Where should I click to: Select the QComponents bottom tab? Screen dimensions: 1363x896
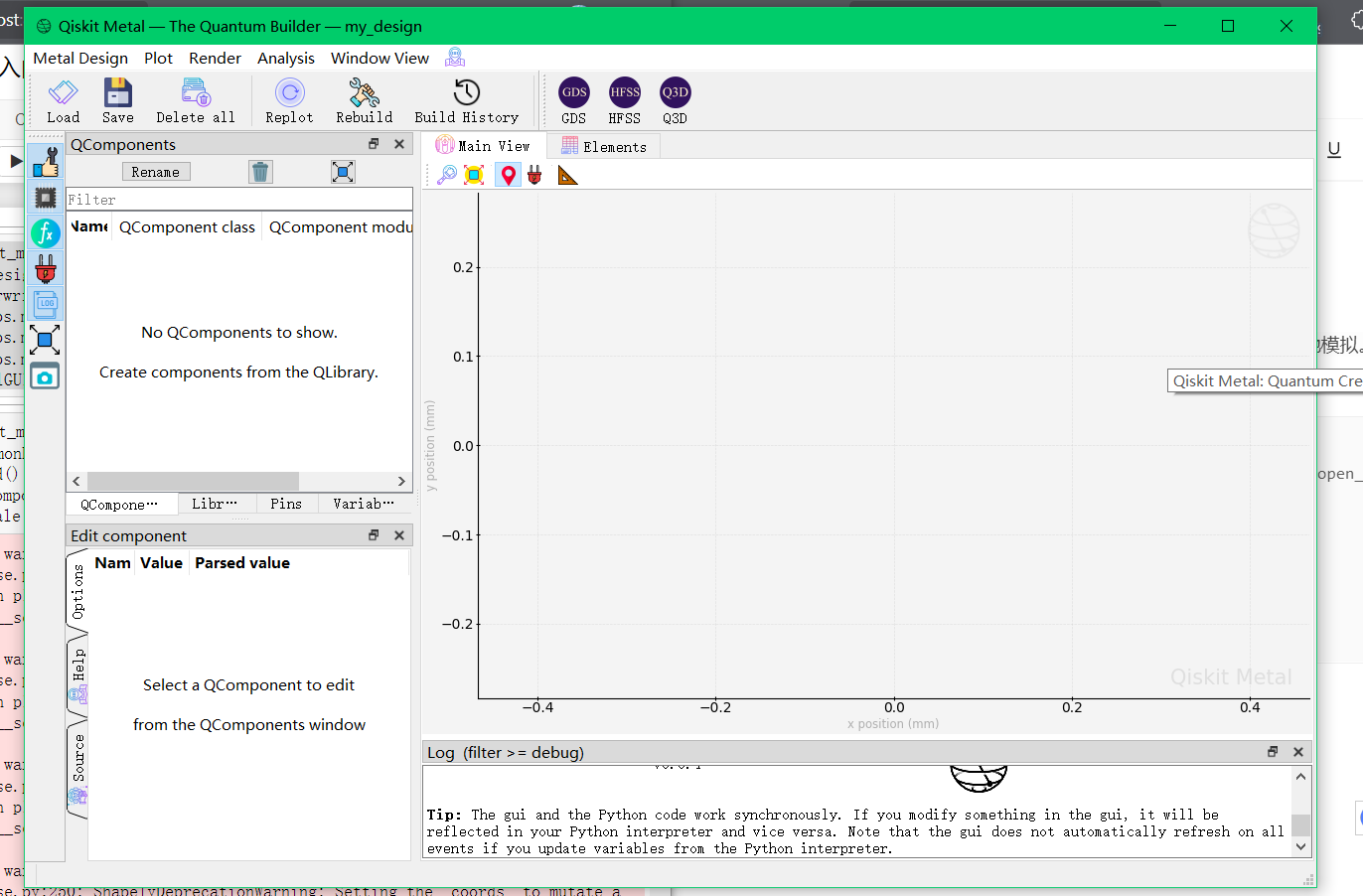[x=120, y=504]
